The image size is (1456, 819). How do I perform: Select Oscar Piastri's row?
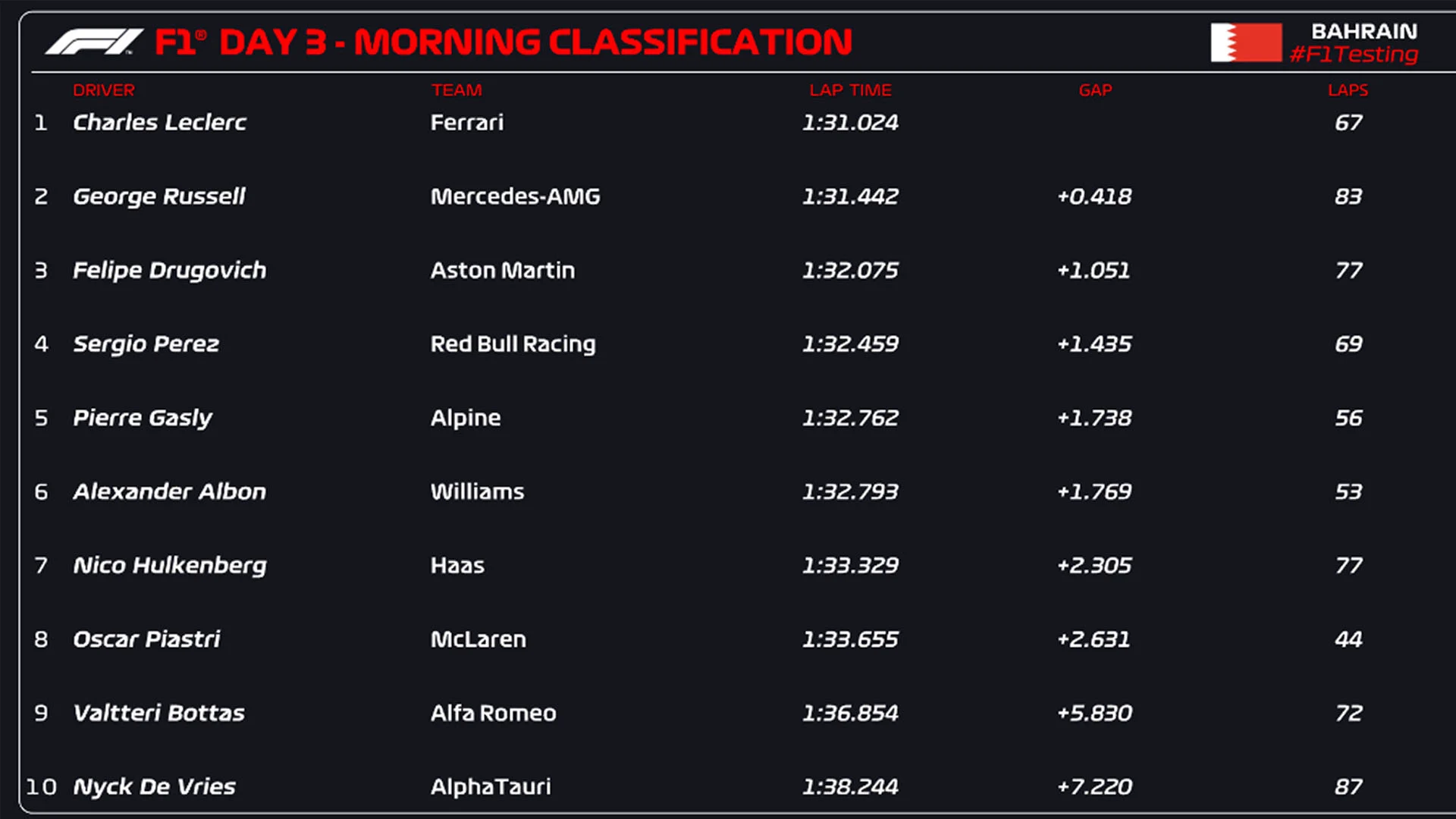click(146, 639)
